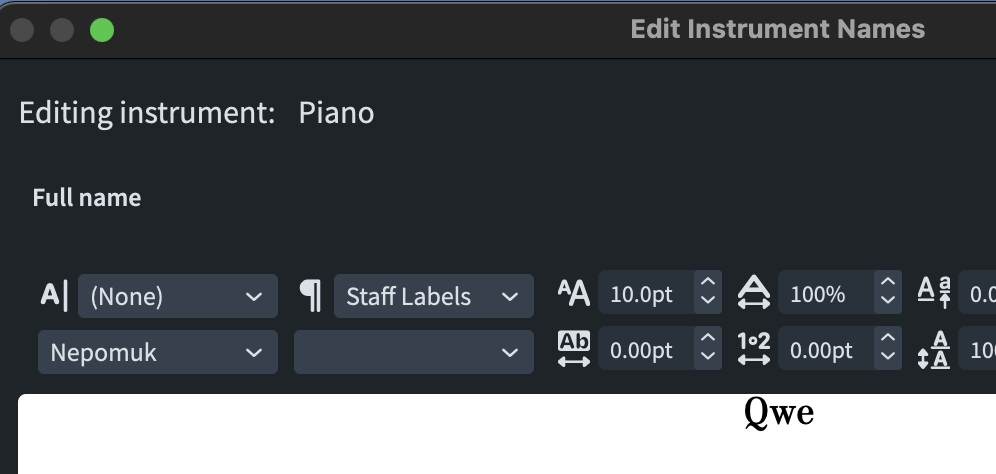Click the font stretch icon
Screen dimensions: 996x474
(754, 295)
